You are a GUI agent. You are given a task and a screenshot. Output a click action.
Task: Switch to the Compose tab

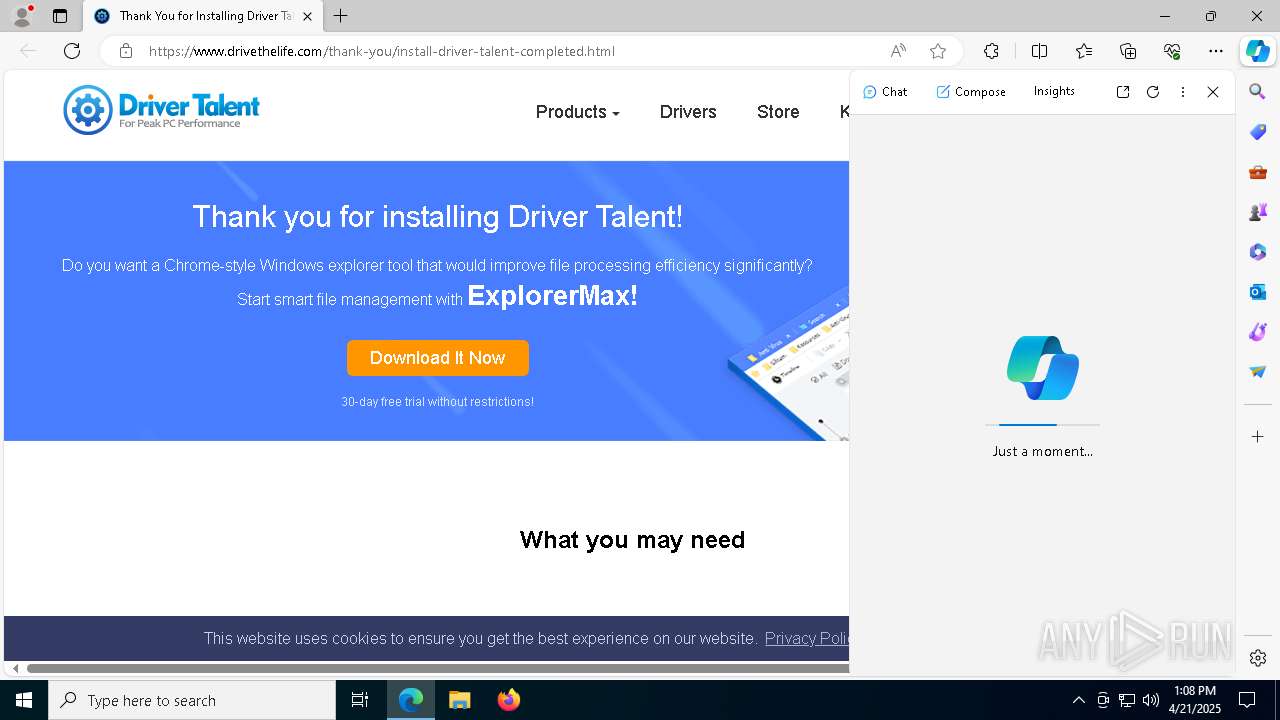click(971, 92)
